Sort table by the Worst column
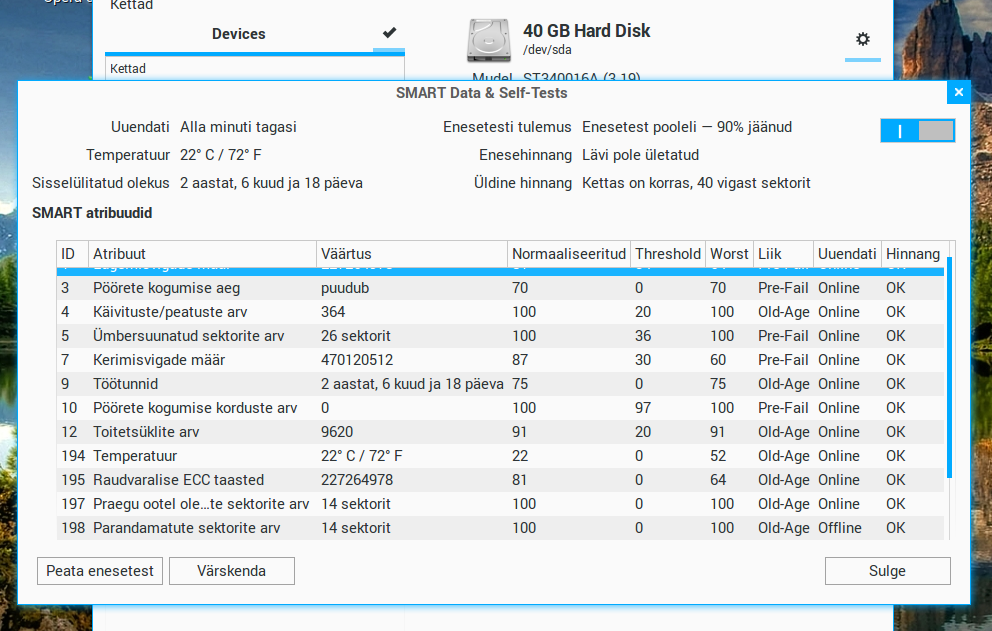 [728, 254]
